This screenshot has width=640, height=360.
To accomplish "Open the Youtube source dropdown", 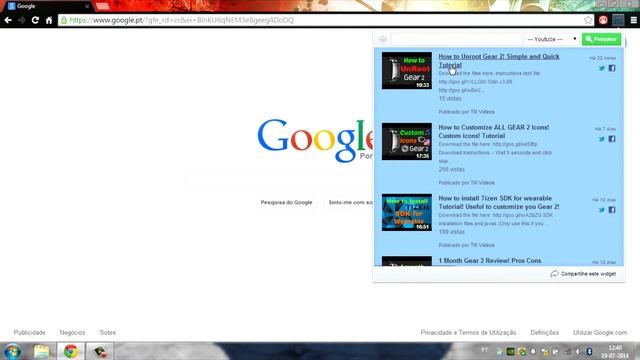I will (x=551, y=39).
